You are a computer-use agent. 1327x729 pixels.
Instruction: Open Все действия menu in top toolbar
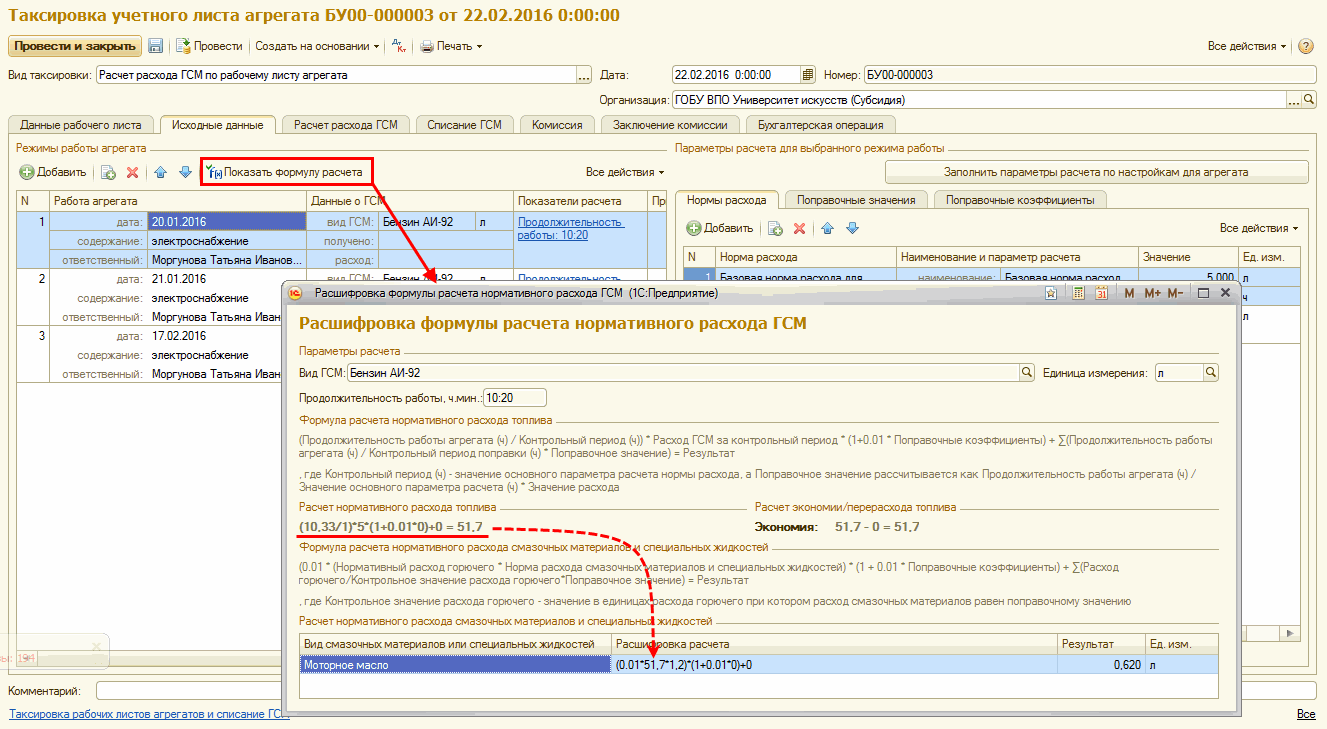coord(1248,46)
